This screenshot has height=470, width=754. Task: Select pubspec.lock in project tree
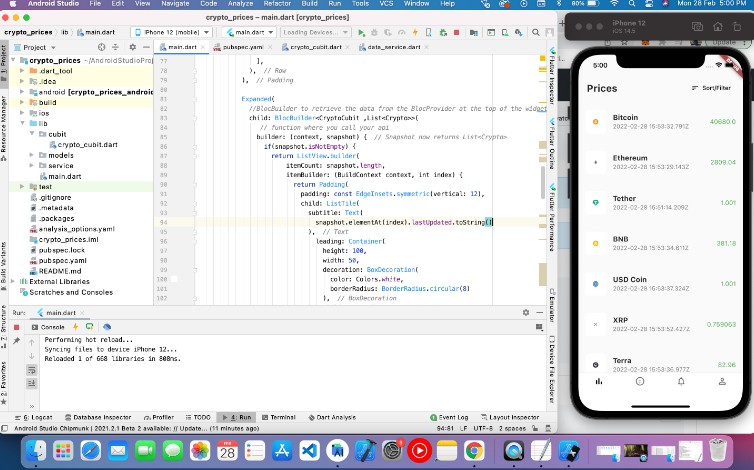57,250
